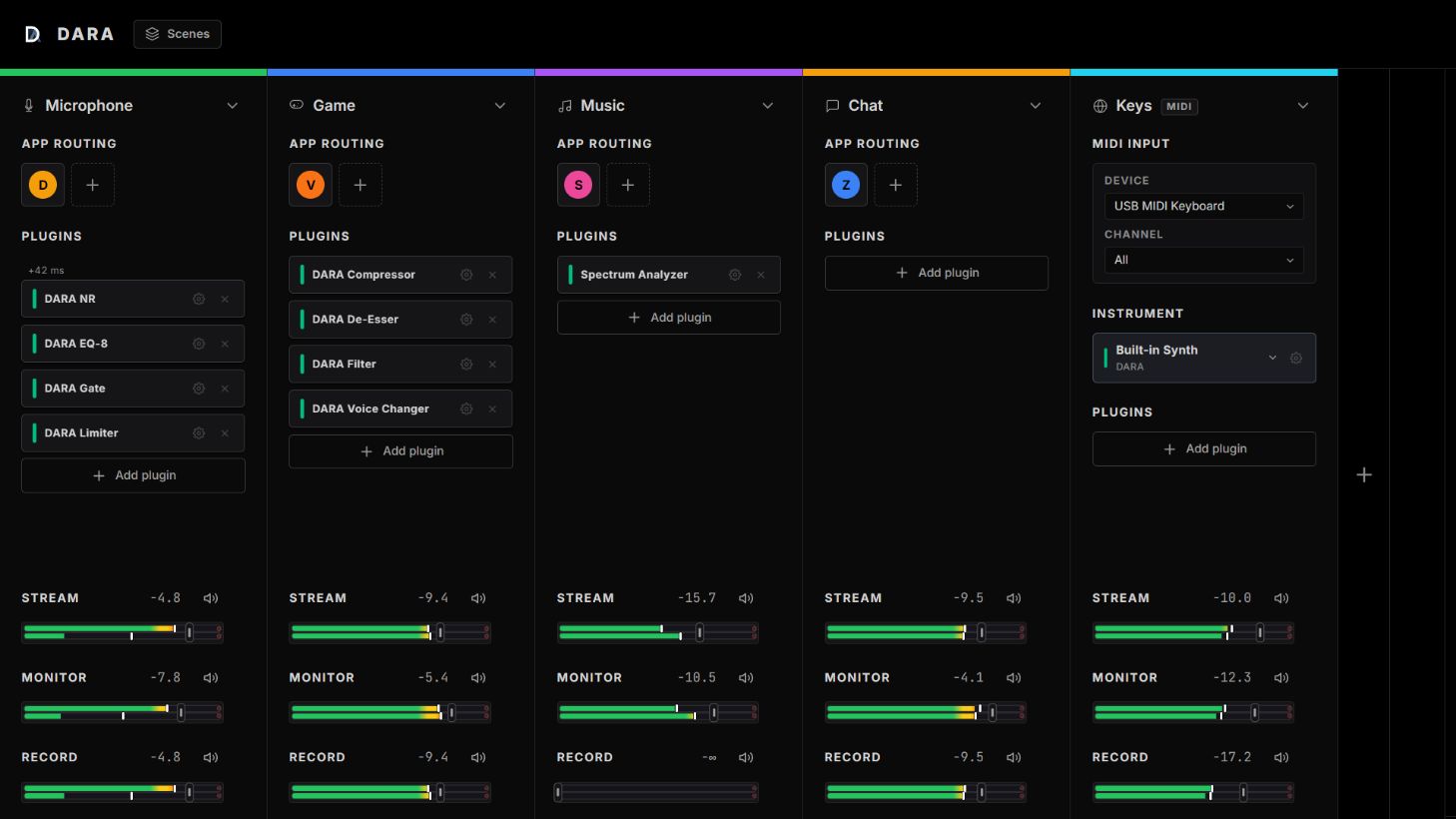Expand the Music channel chevron
The image size is (1456, 819).
pos(768,106)
